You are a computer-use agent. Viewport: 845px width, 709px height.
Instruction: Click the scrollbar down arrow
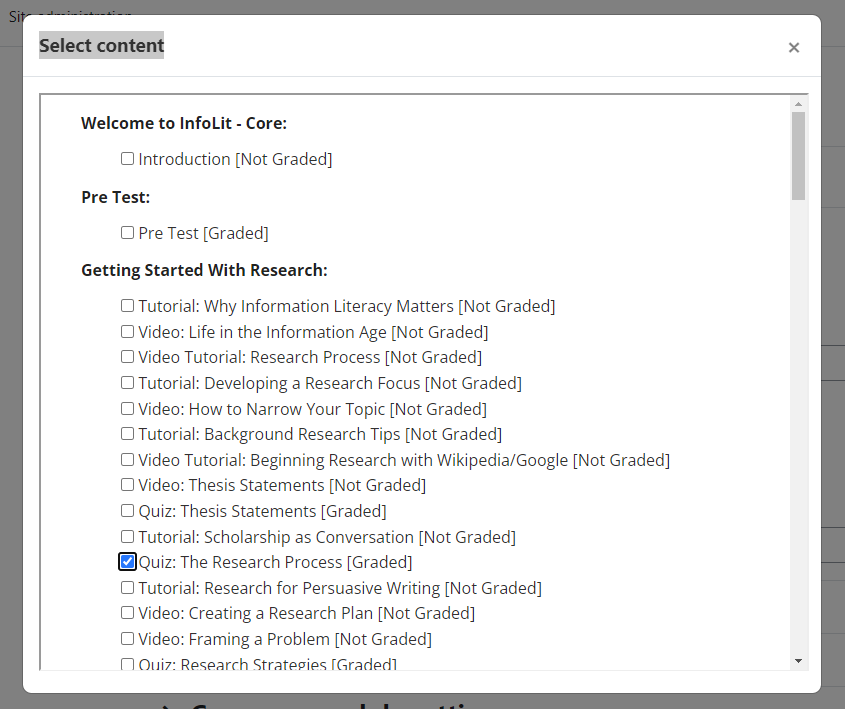(x=798, y=661)
